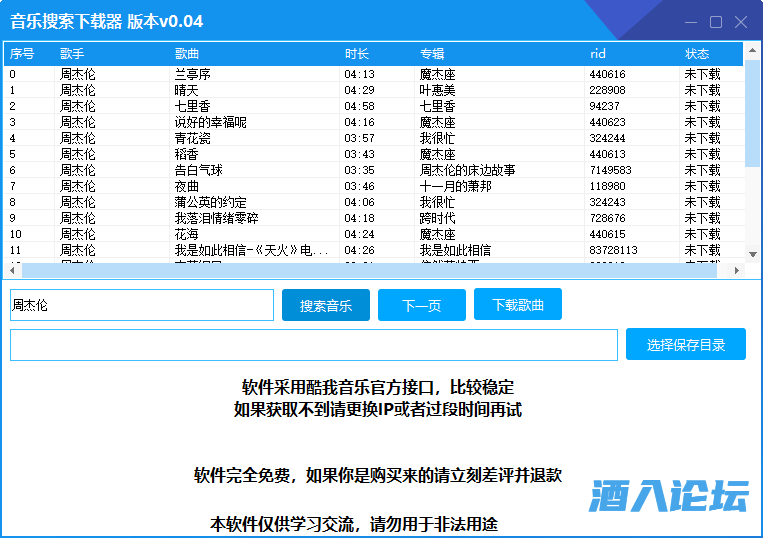
Task: Select the 时长 column header
Action: (x=357, y=54)
